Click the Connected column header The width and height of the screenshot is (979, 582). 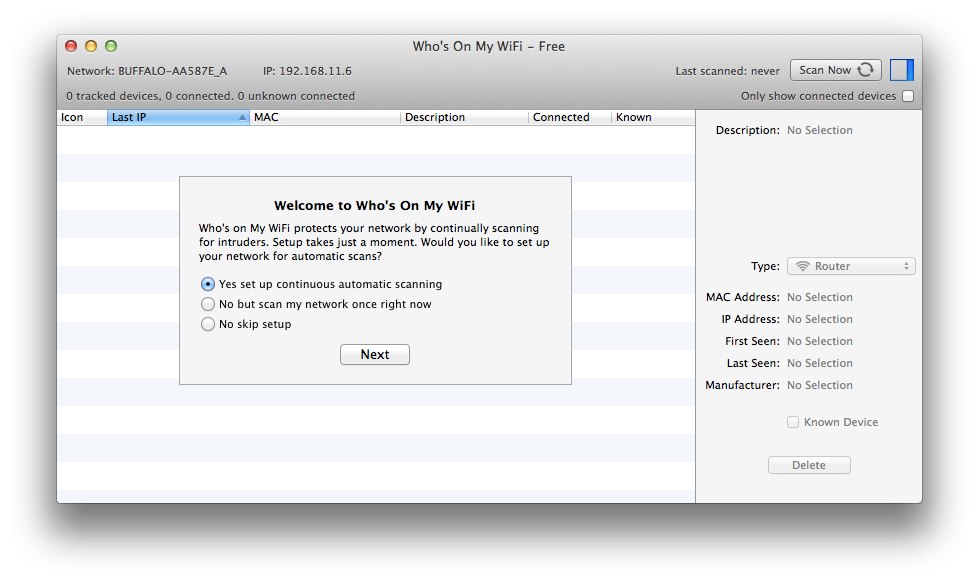(569, 117)
